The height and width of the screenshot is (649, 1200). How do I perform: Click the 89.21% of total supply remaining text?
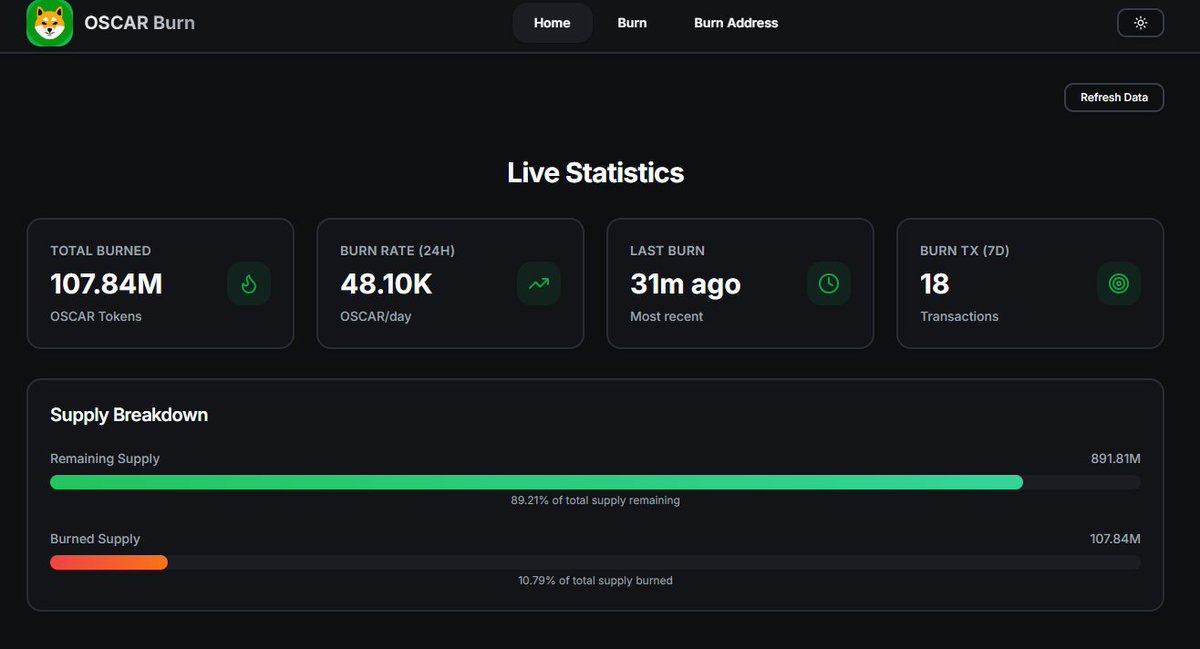tap(596, 500)
